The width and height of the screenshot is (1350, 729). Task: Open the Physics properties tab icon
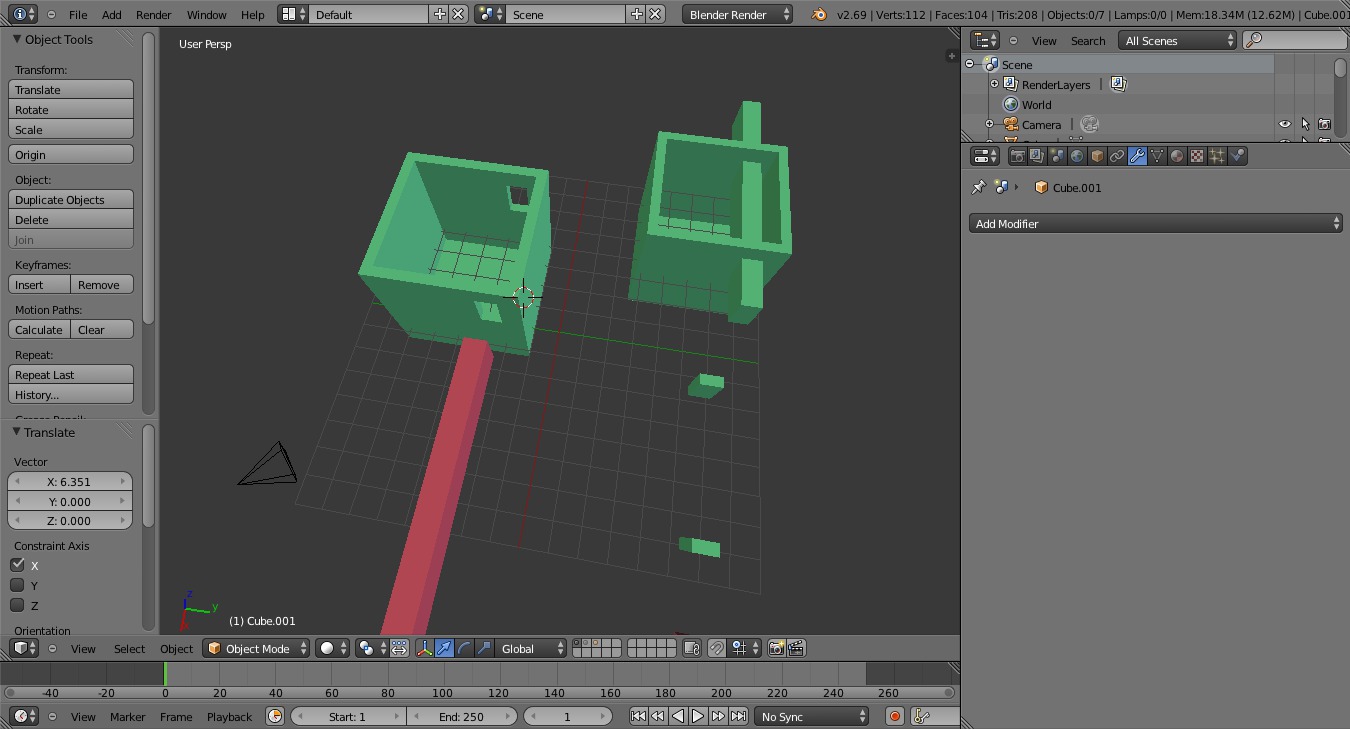point(1237,156)
